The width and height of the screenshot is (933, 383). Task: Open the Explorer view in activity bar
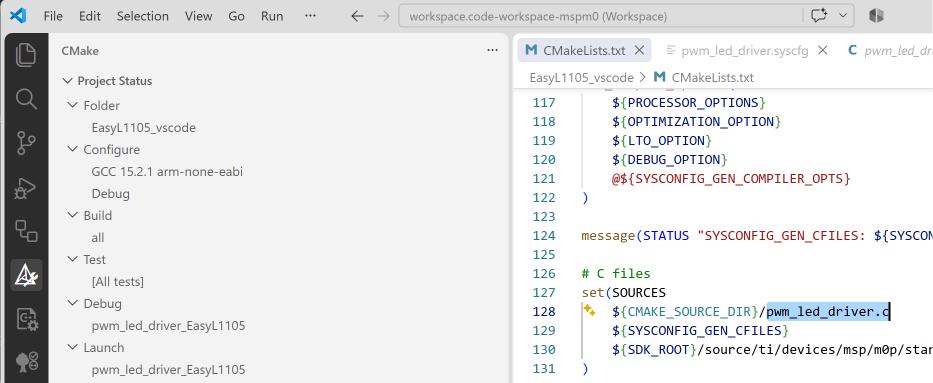(26, 55)
